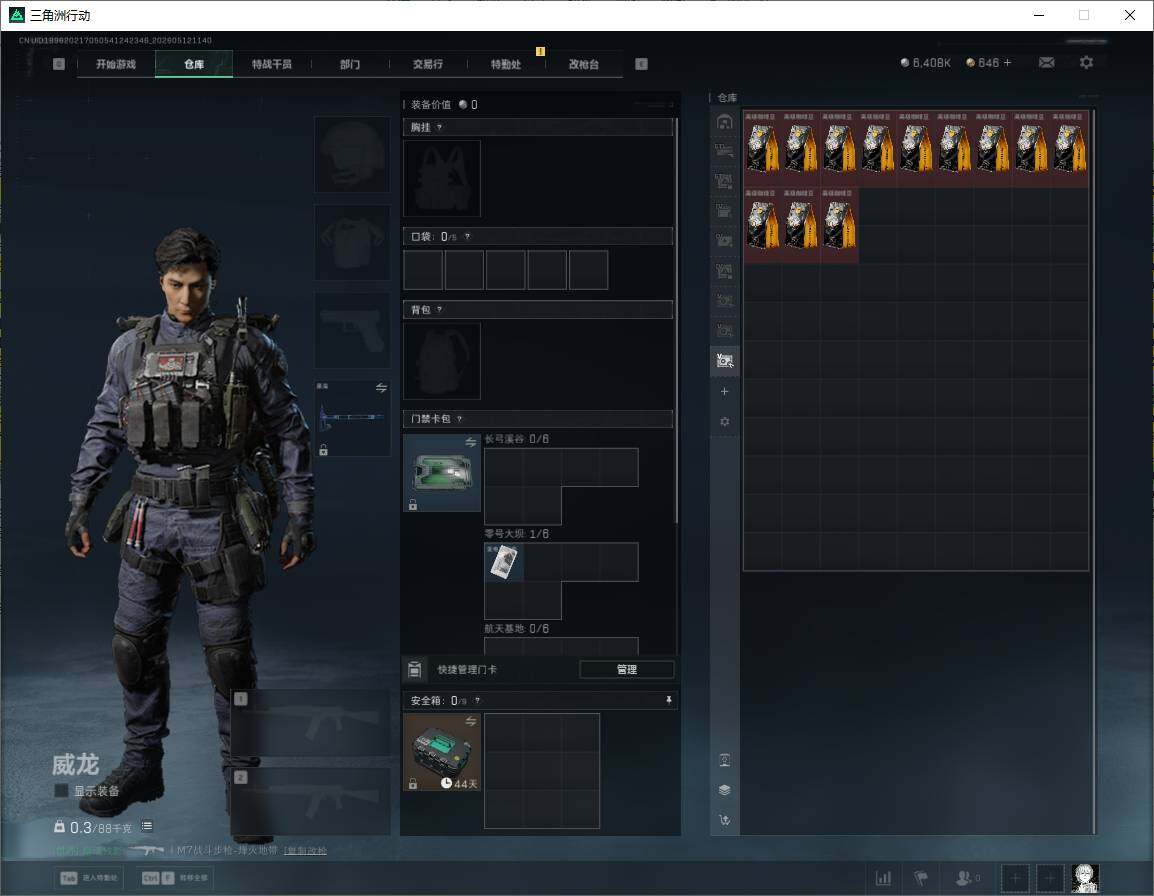Click the help icon beside 背包
The image size is (1154, 896).
(x=439, y=309)
